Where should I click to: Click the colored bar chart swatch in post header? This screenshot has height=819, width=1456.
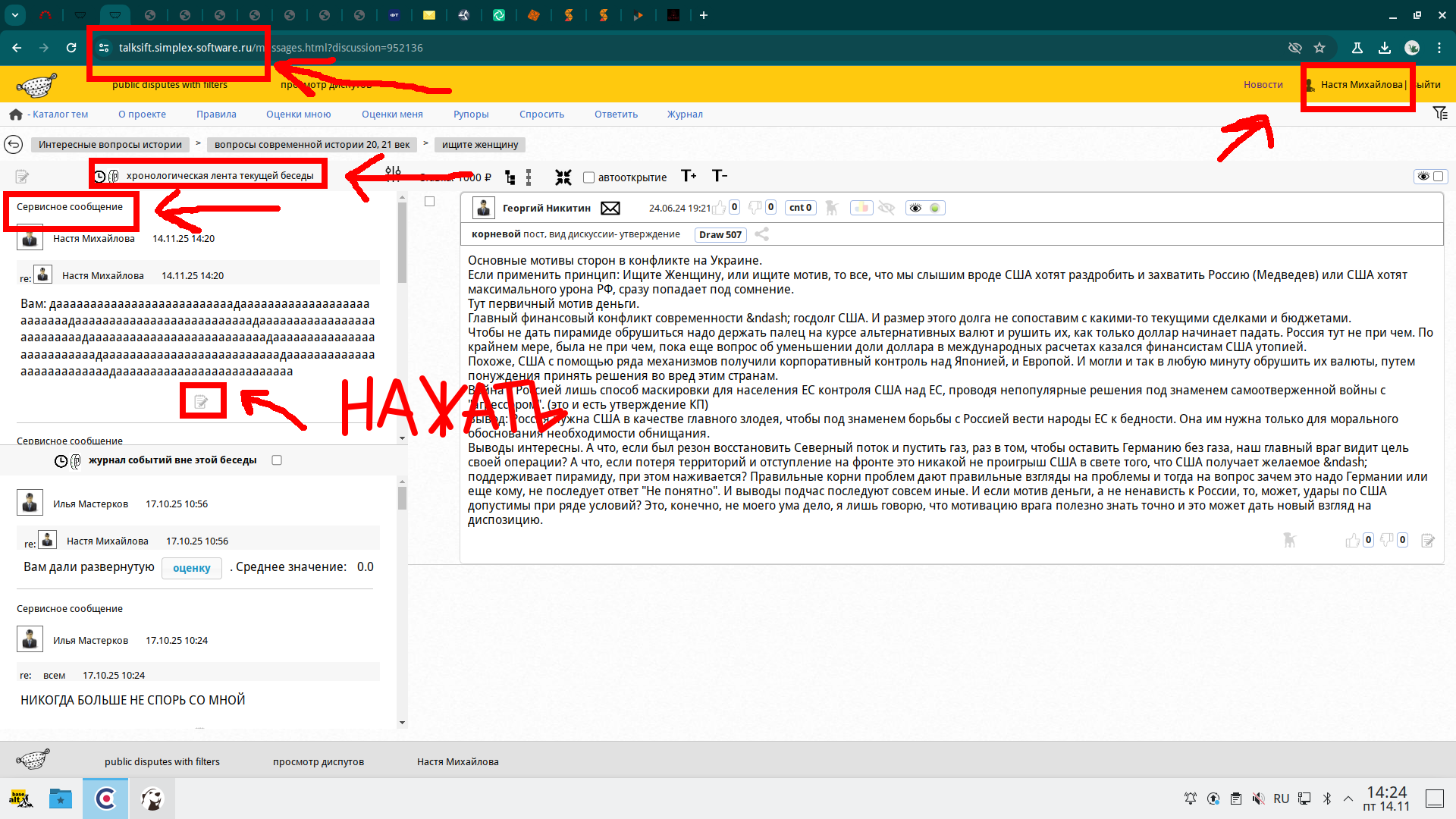pos(861,208)
